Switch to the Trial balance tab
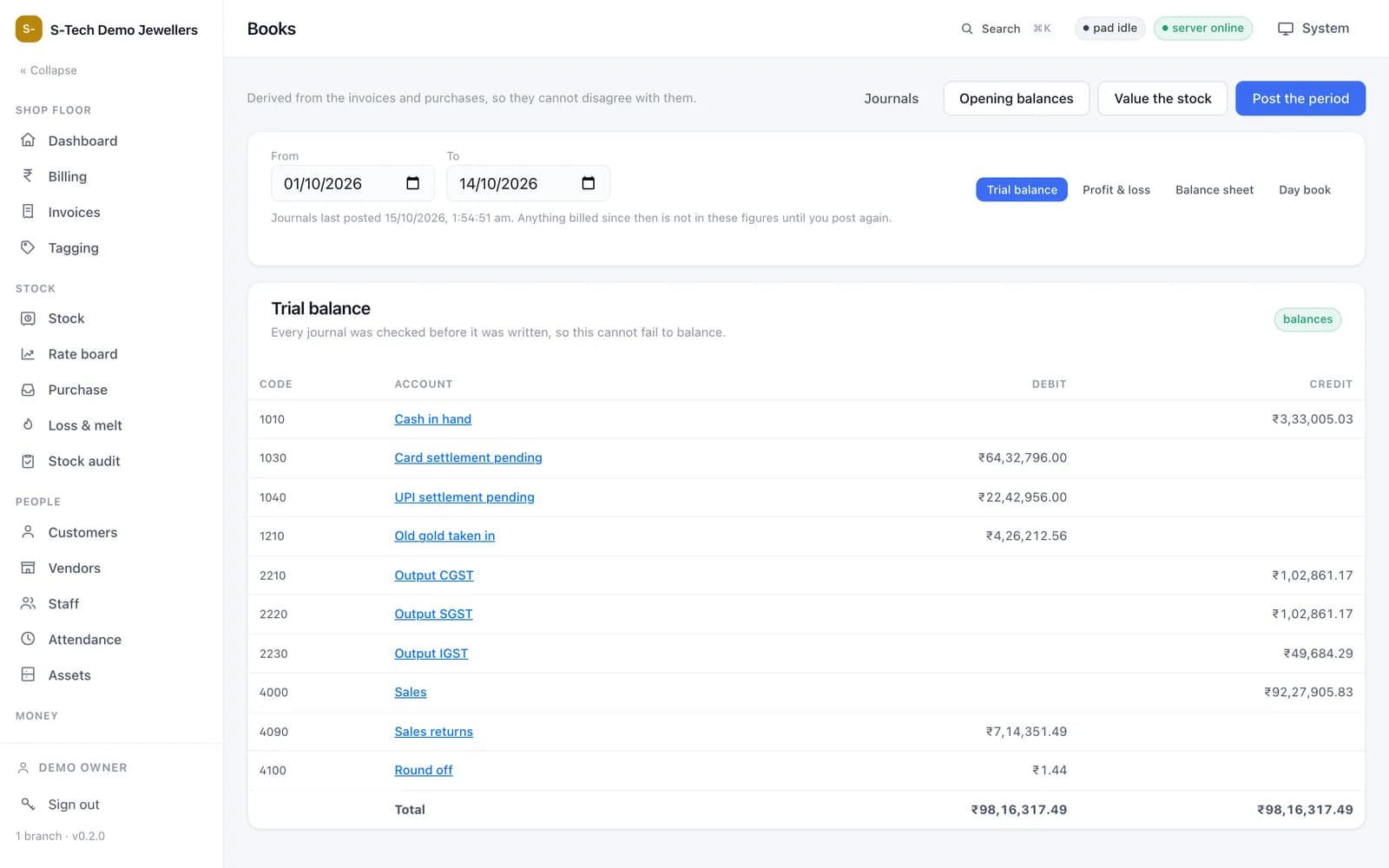 point(1022,189)
